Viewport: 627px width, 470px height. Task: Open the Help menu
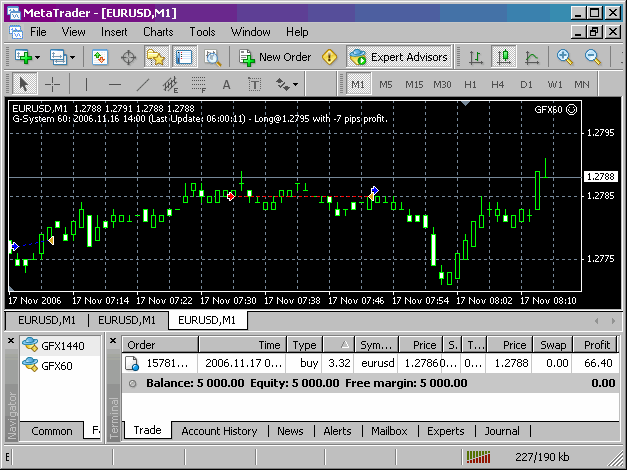point(297,32)
